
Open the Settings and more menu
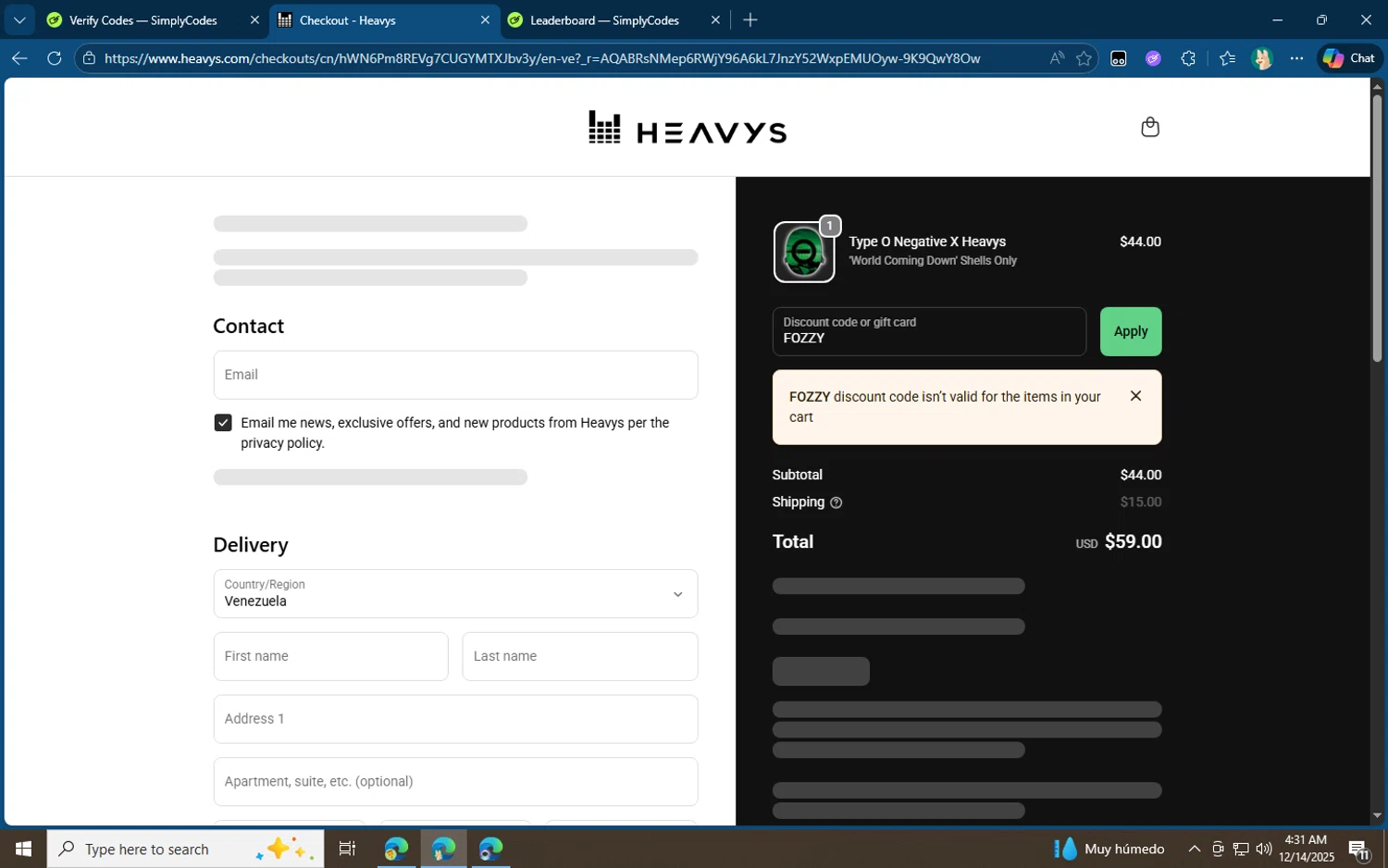point(1296,58)
